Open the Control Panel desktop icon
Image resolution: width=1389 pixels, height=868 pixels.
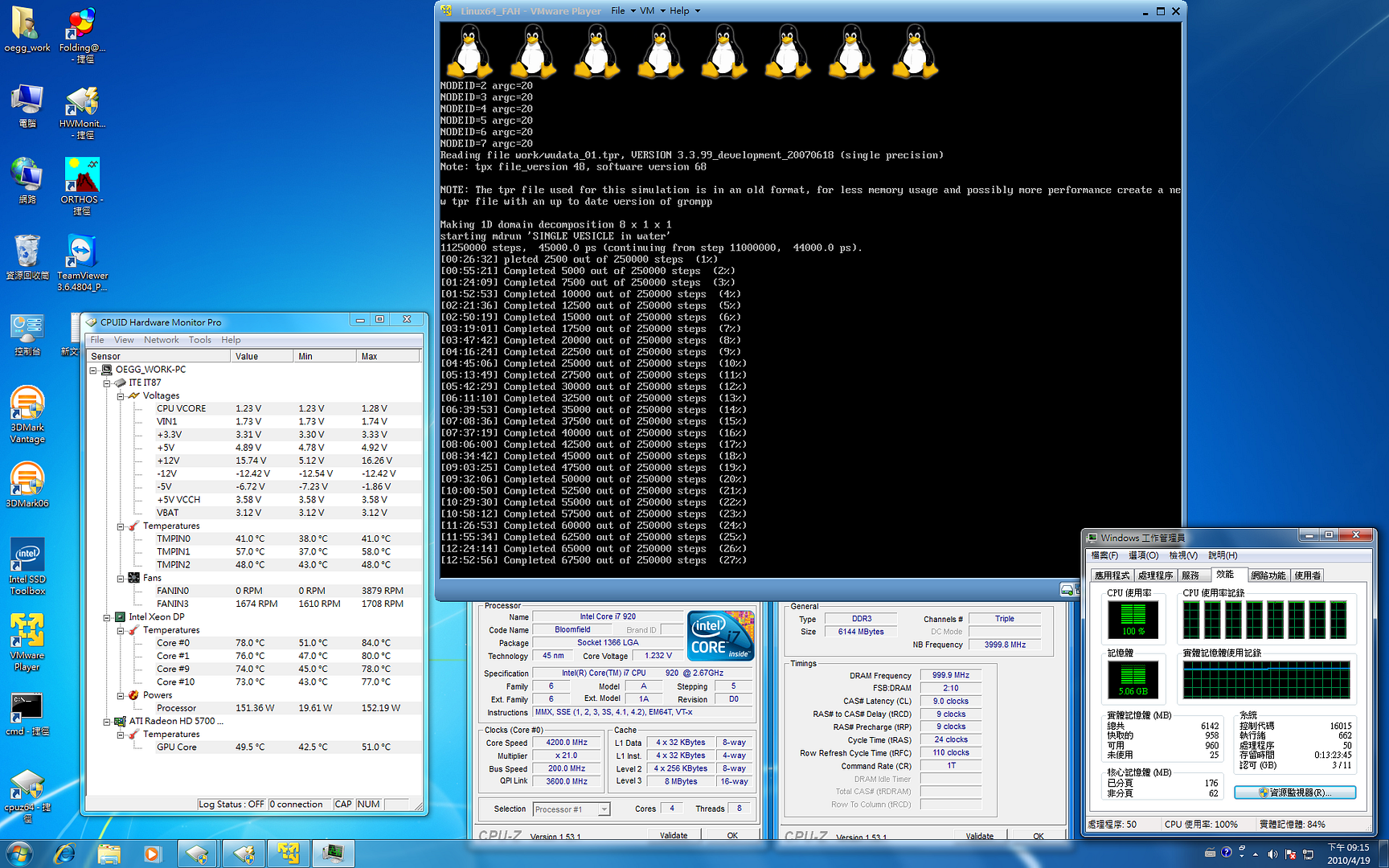(27, 336)
